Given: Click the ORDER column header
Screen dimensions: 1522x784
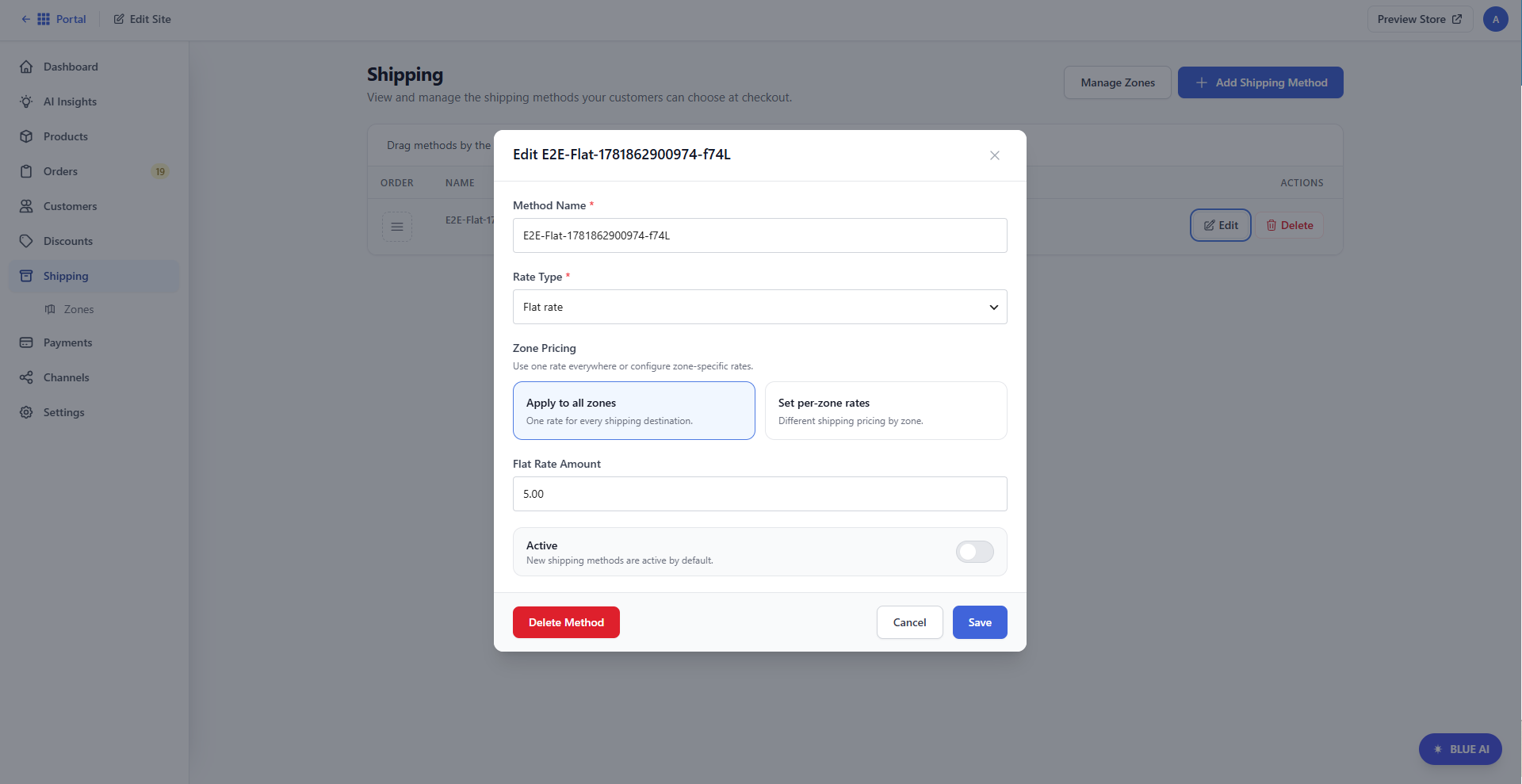Looking at the screenshot, I should click(x=397, y=183).
